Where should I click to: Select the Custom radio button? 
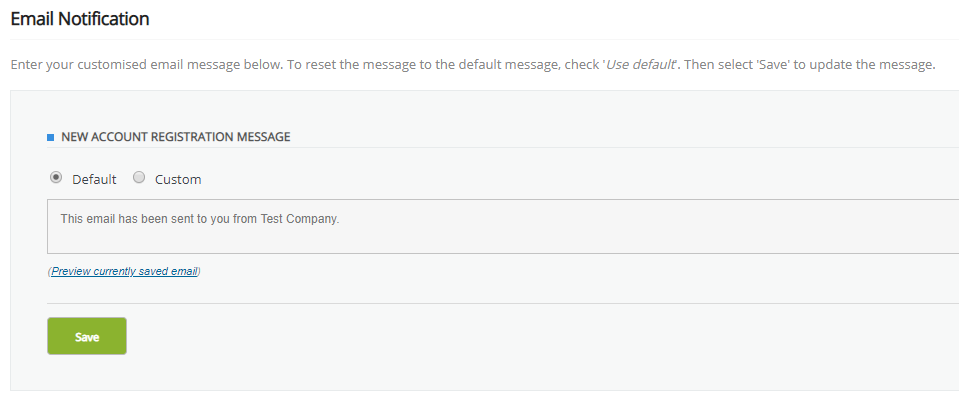[139, 178]
